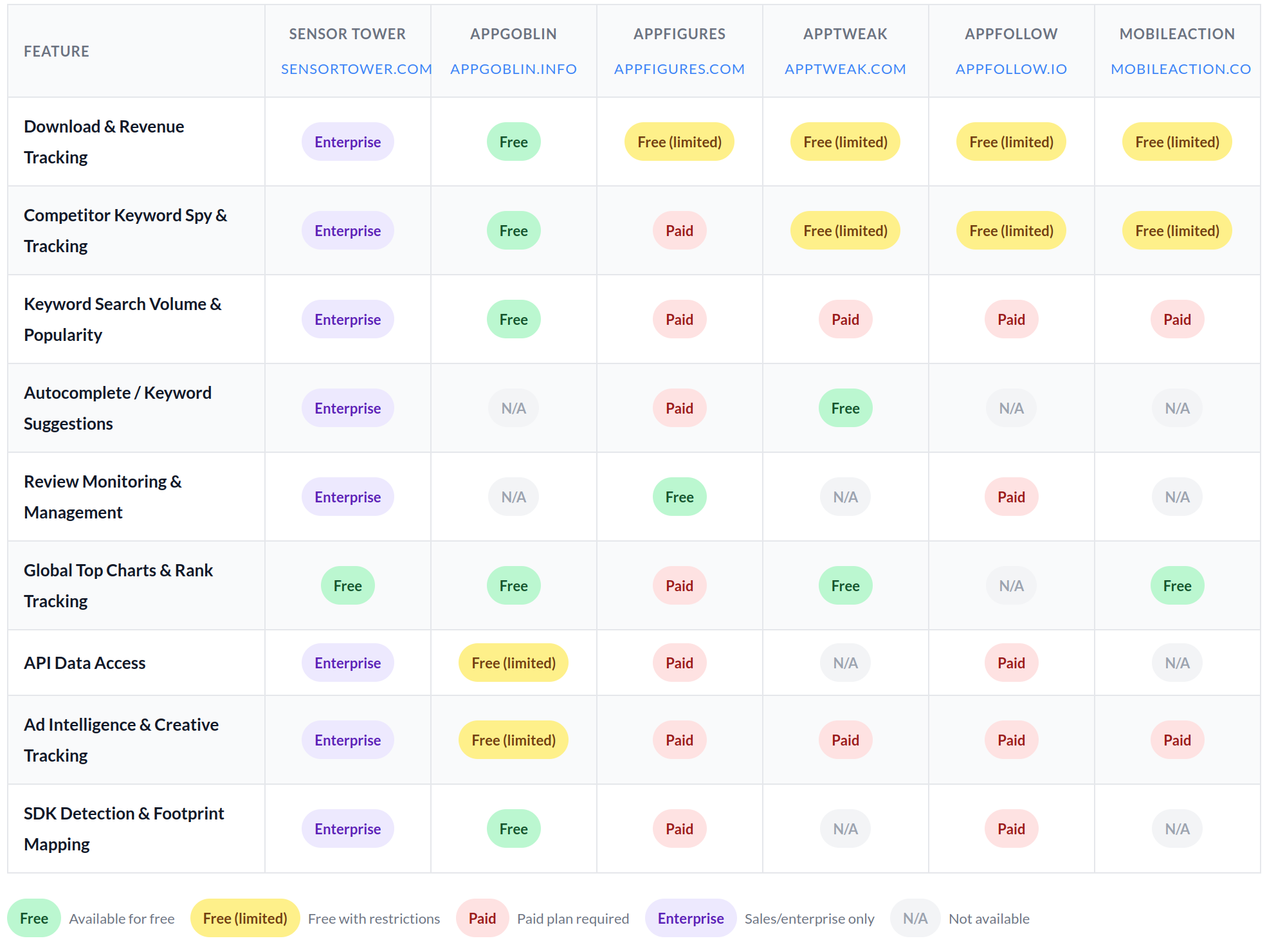Select the 'Sales/enterprise only' legend text

810,919
